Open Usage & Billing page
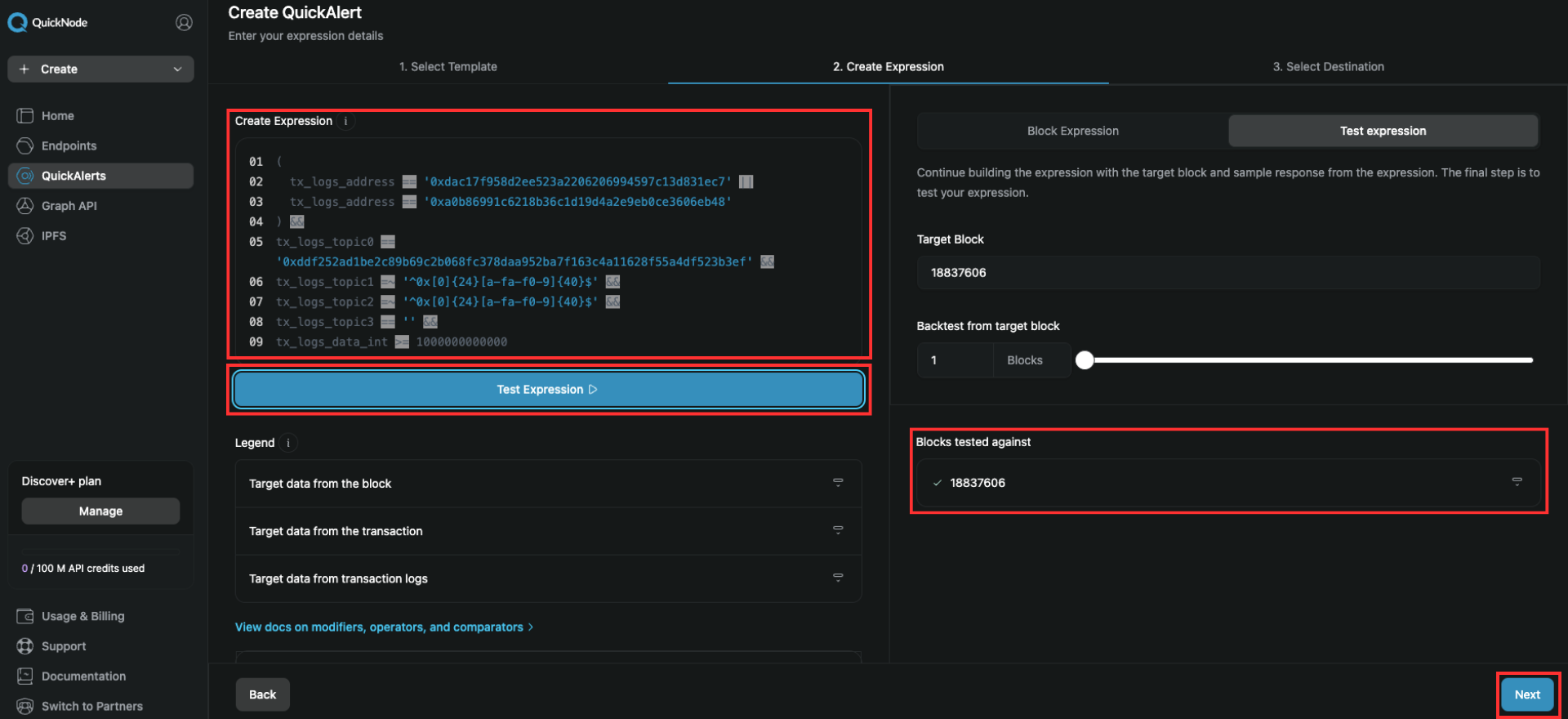This screenshot has width=1568, height=719. [82, 616]
